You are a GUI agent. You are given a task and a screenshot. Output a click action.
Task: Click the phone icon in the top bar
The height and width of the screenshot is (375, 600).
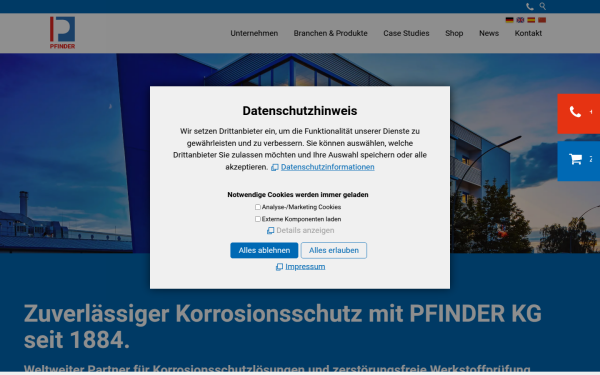point(530,7)
